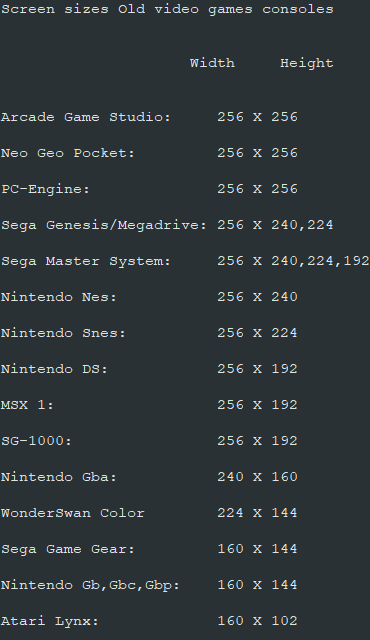Click the Sega Genesis/Megadrive label
This screenshot has width=370, height=640.
(x=104, y=225)
